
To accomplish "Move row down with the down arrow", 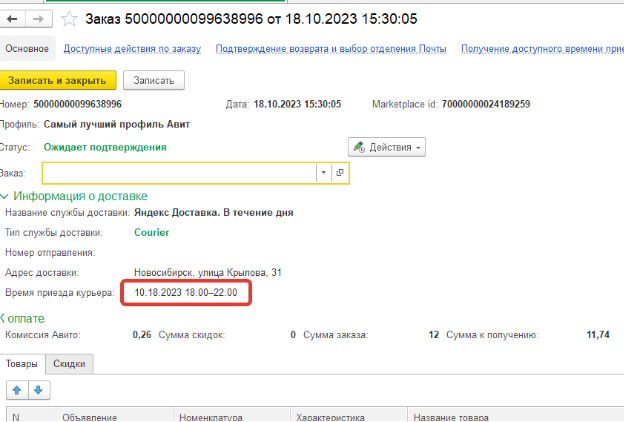I will tap(38, 389).
